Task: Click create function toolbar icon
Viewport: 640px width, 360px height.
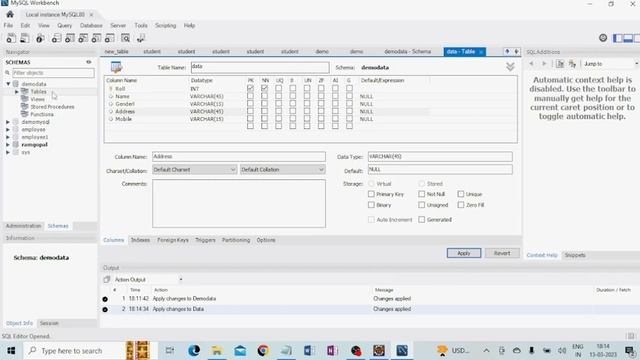Action: (109, 38)
